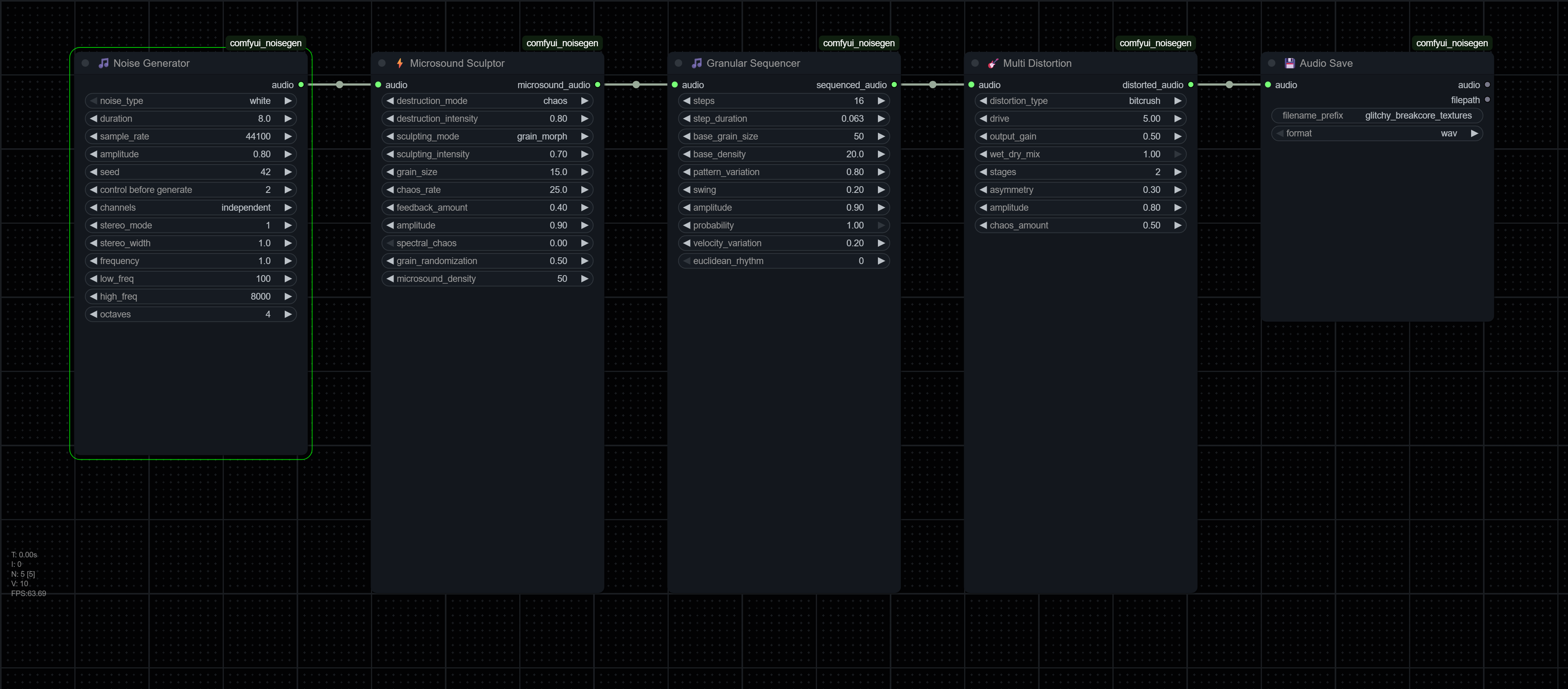Image resolution: width=1568 pixels, height=689 pixels.
Task: Click the Audio Save filepath output port
Action: 1487,100
